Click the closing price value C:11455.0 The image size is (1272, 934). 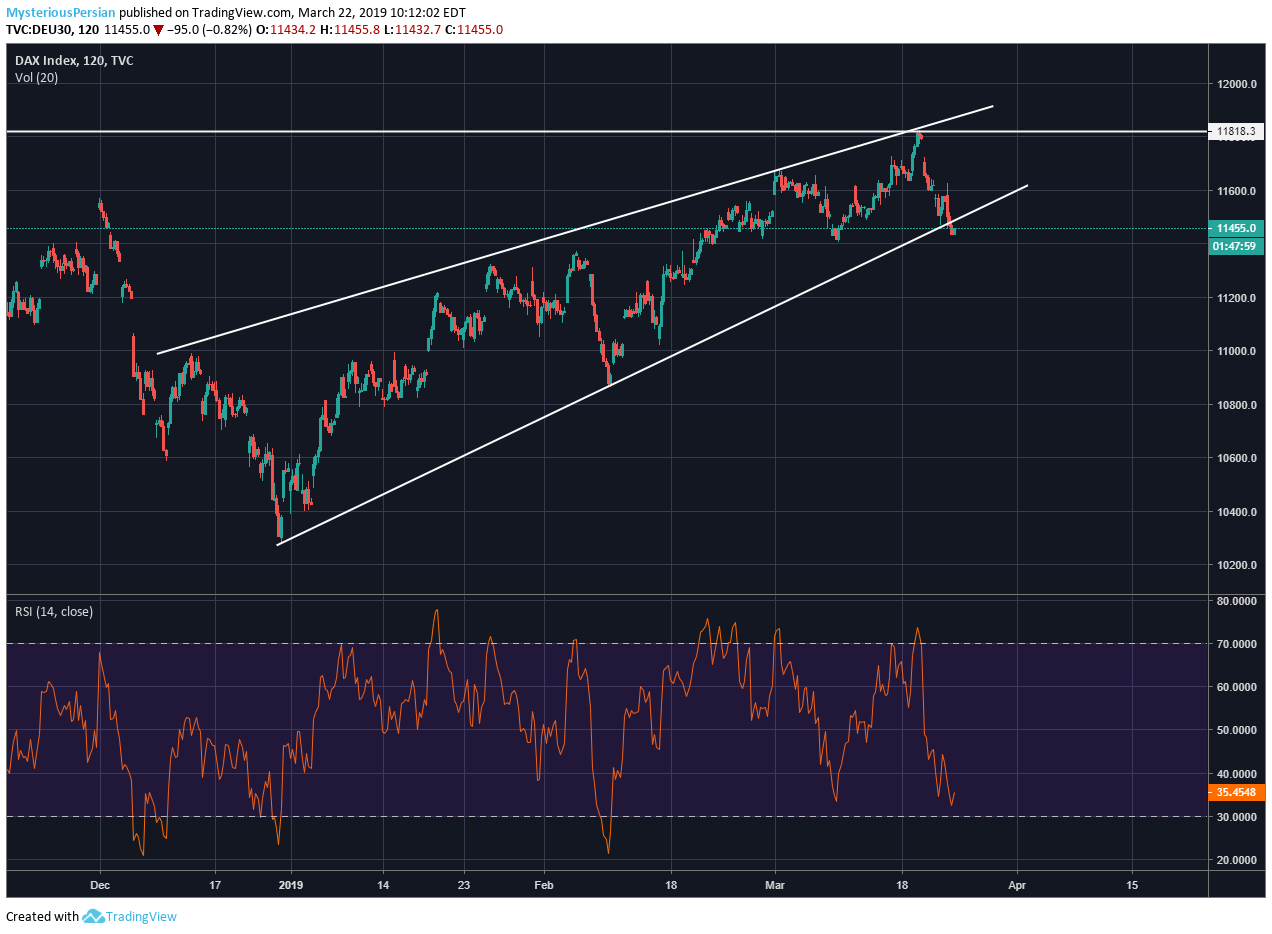point(474,30)
